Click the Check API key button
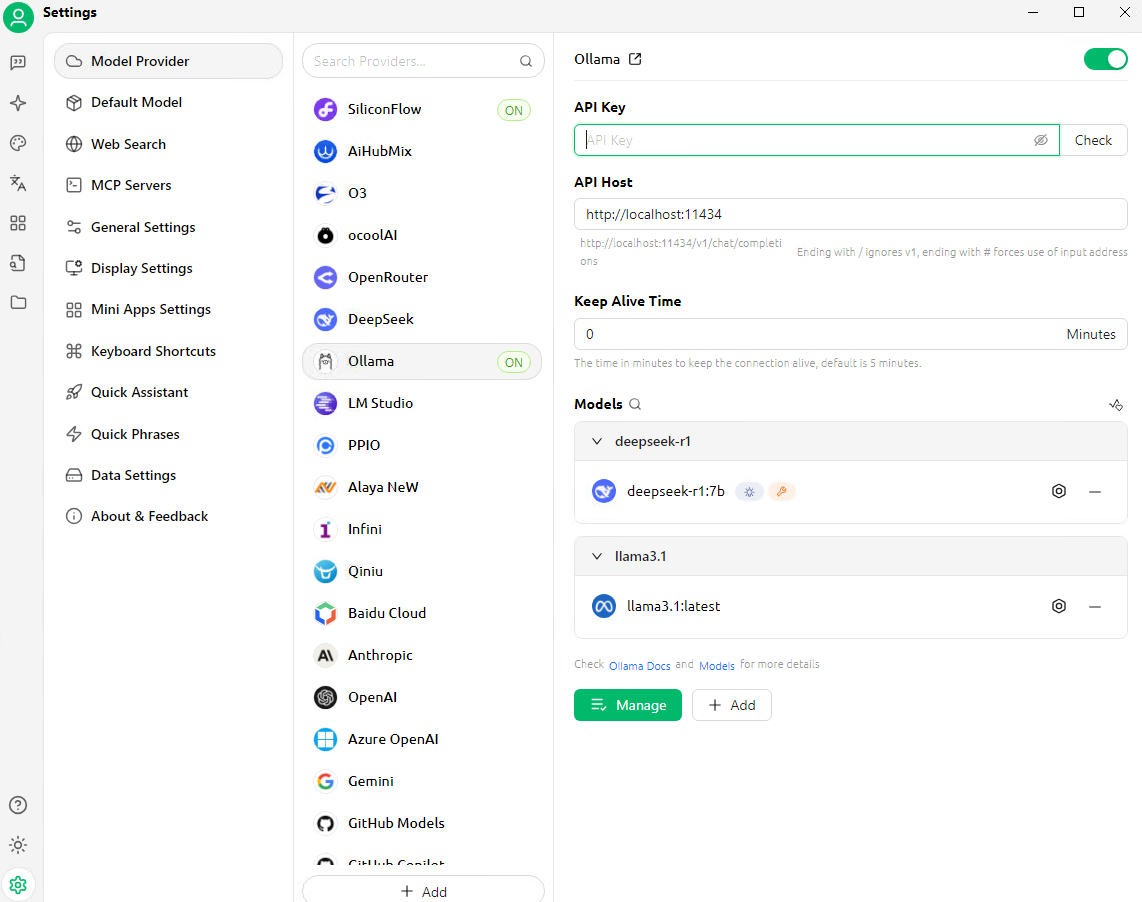Viewport: 1142px width, 902px height. click(1093, 140)
